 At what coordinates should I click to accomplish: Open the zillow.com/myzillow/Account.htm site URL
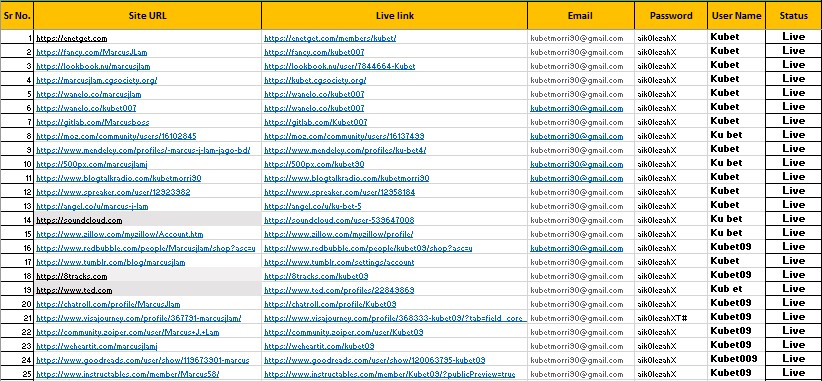[120, 234]
